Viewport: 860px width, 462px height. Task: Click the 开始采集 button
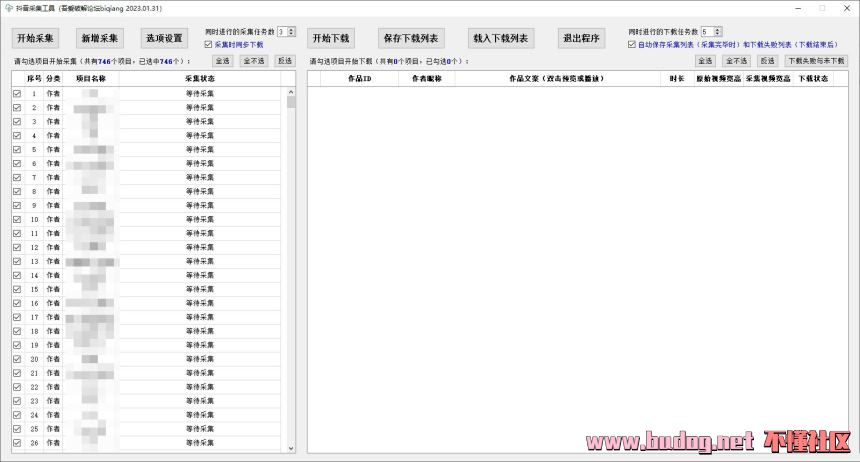pyautogui.click(x=35, y=38)
